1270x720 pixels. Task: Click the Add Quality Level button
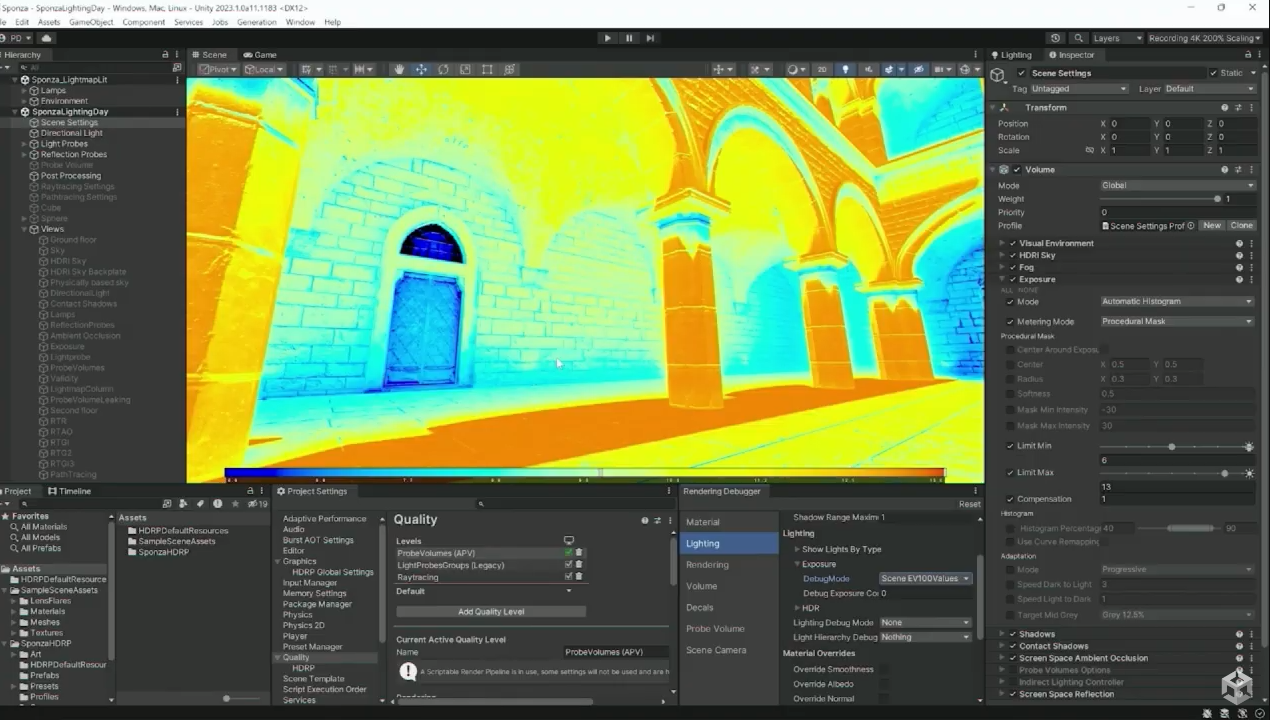[x=491, y=611]
